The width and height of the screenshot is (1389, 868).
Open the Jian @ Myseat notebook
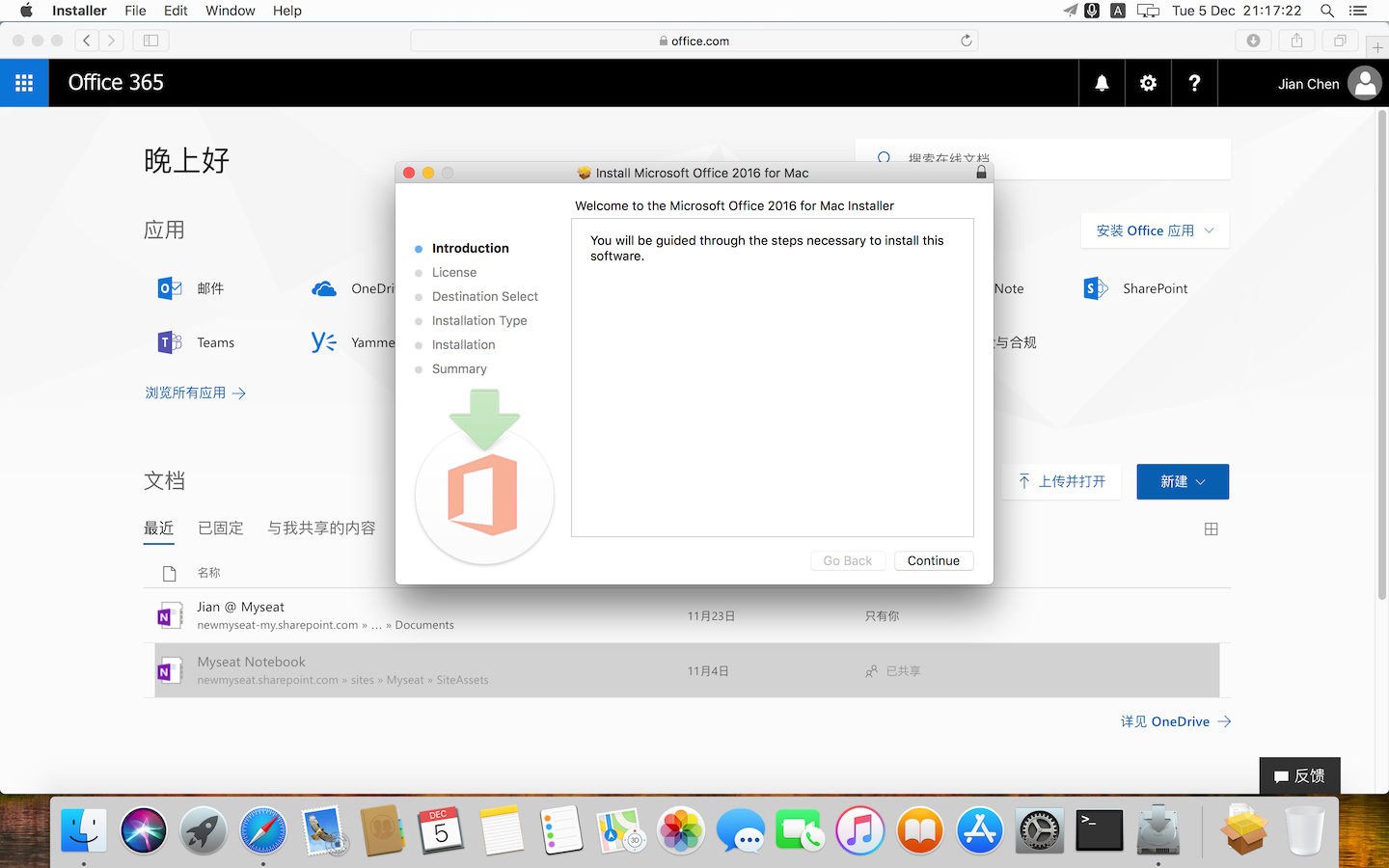687,615
